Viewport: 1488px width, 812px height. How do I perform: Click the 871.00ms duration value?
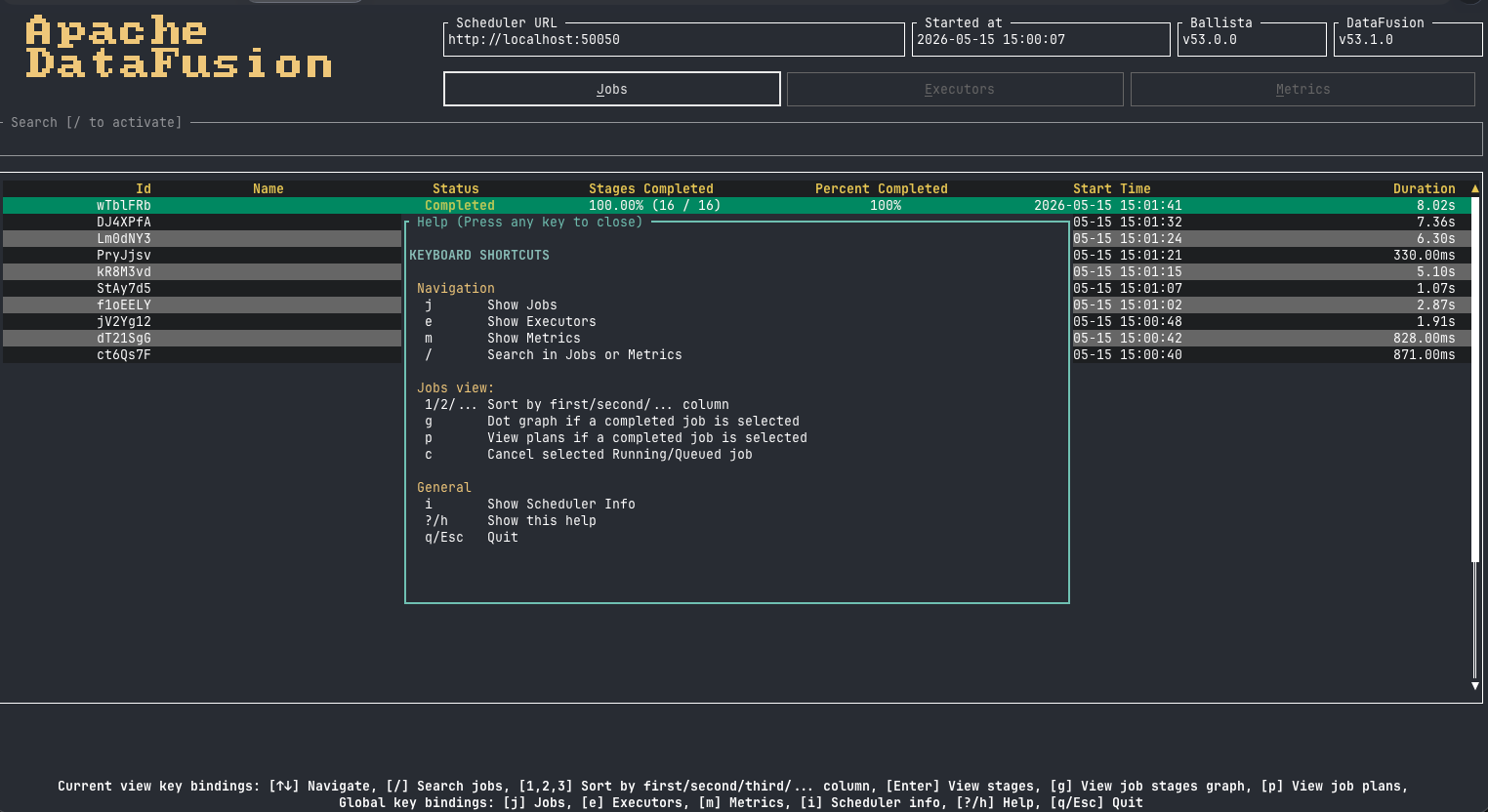coord(1425,354)
